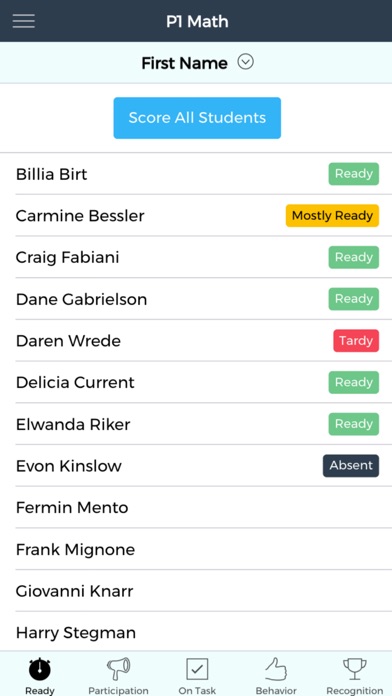Image resolution: width=392 pixels, height=696 pixels.
Task: Choose Harry Stegman from the list
Action: (196, 632)
